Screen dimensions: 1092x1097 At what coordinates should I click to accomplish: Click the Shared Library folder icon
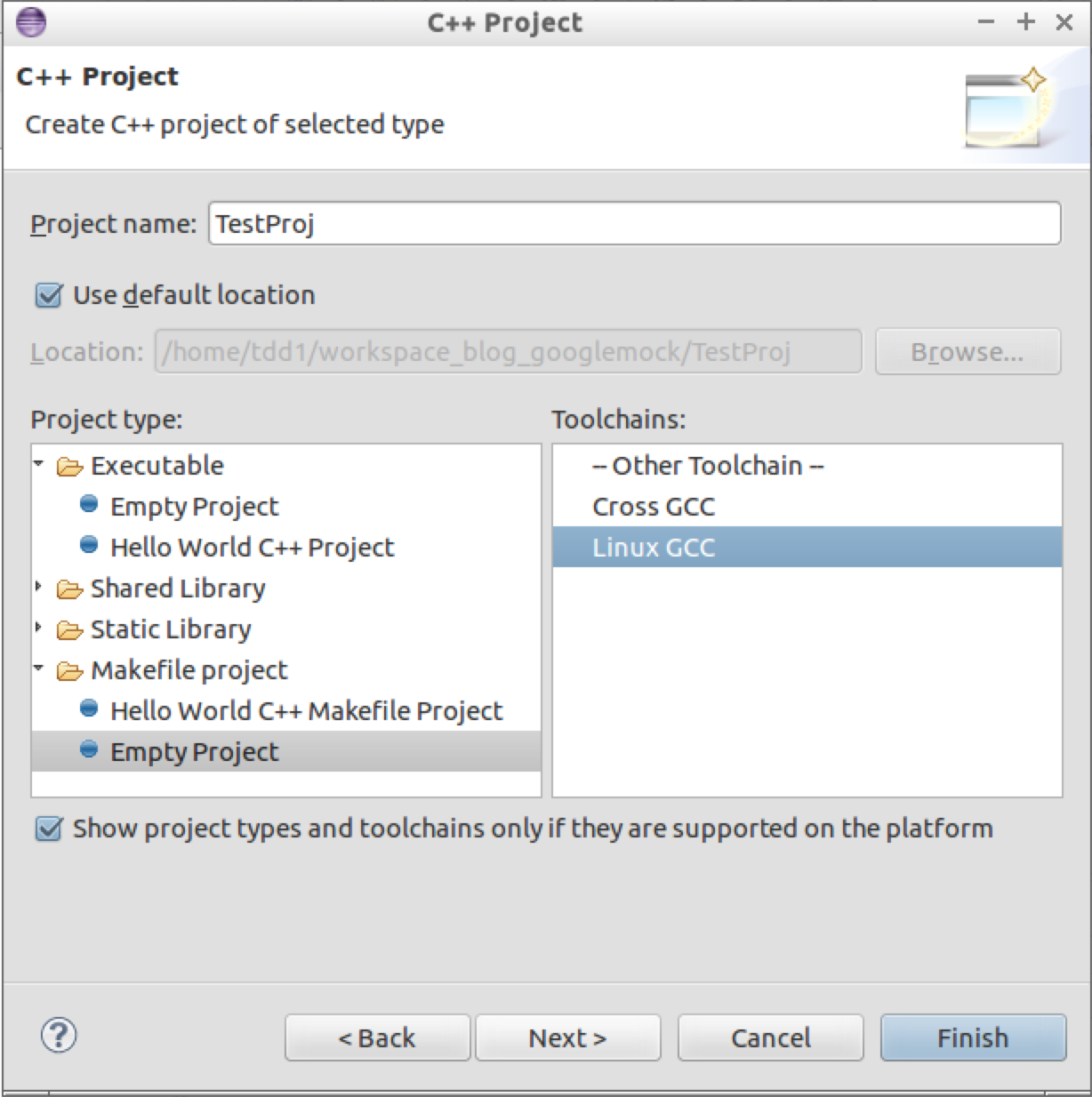click(69, 589)
